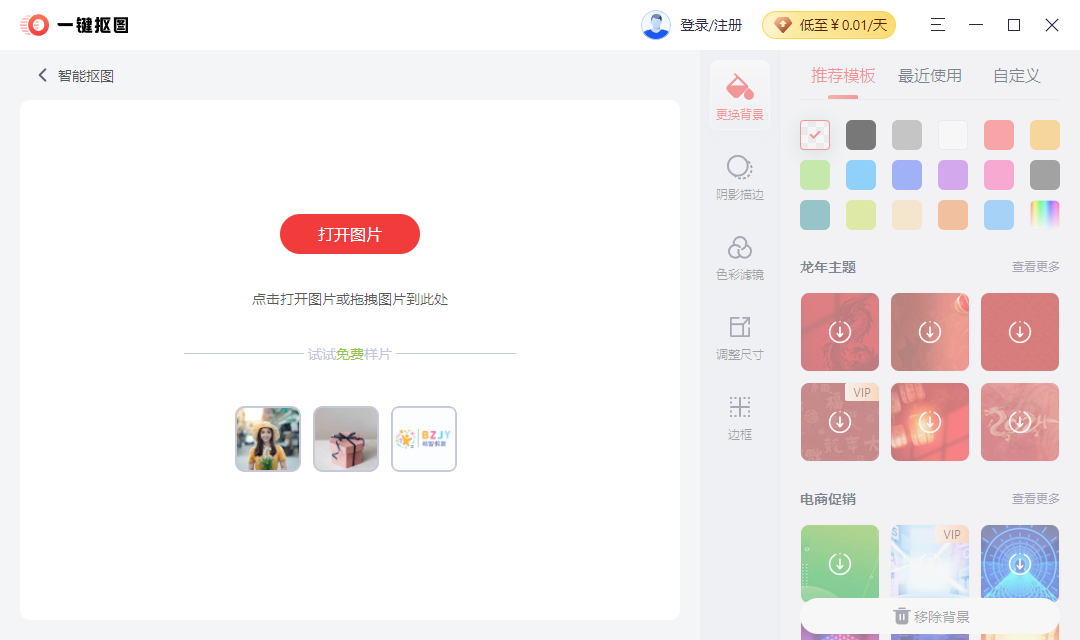Pick the rainbow gradient background swatch

point(1044,214)
